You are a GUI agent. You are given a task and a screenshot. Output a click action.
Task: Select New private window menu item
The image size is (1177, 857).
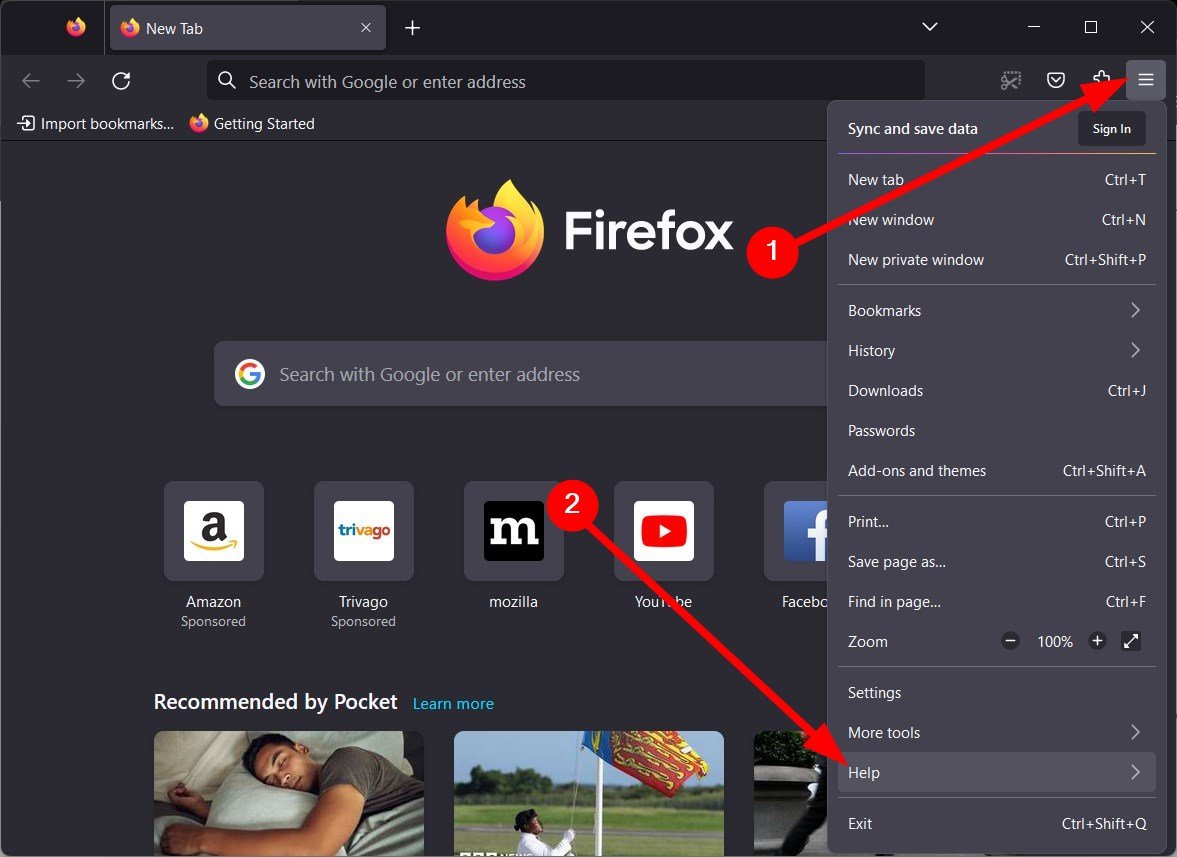pyautogui.click(x=996, y=260)
